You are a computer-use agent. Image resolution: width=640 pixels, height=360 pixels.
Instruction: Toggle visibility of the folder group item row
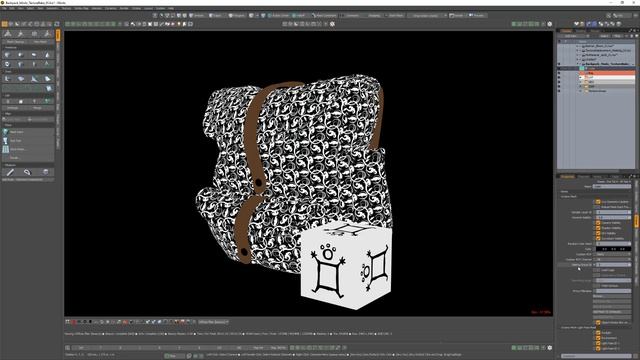pos(559,91)
